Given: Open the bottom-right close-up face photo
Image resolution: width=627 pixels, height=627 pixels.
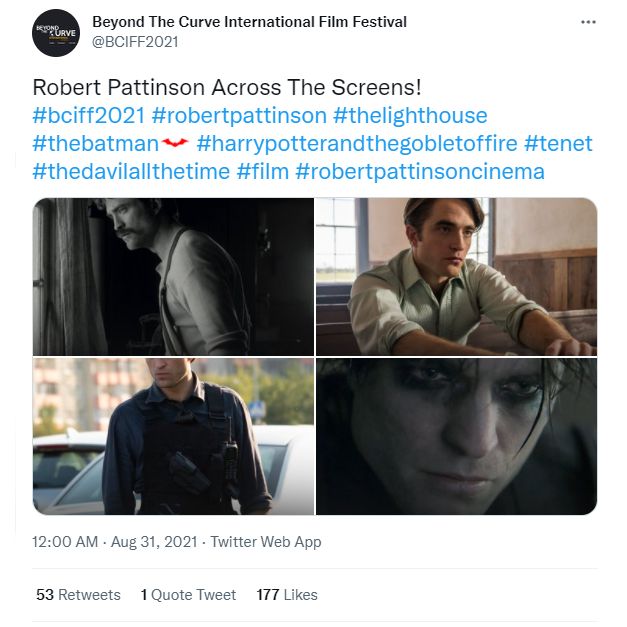Looking at the screenshot, I should click(x=456, y=436).
